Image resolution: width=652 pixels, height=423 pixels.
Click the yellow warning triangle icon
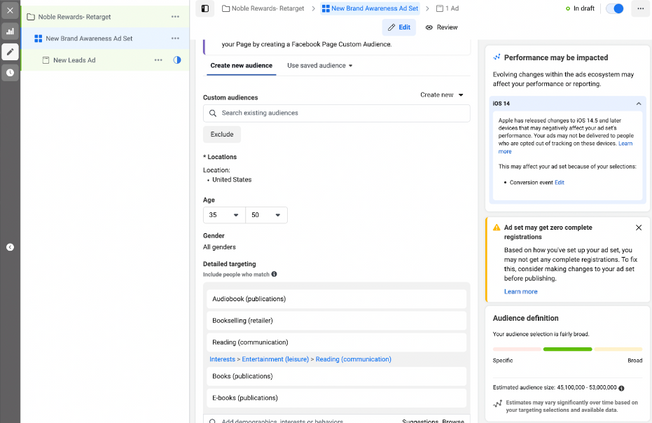point(496,228)
